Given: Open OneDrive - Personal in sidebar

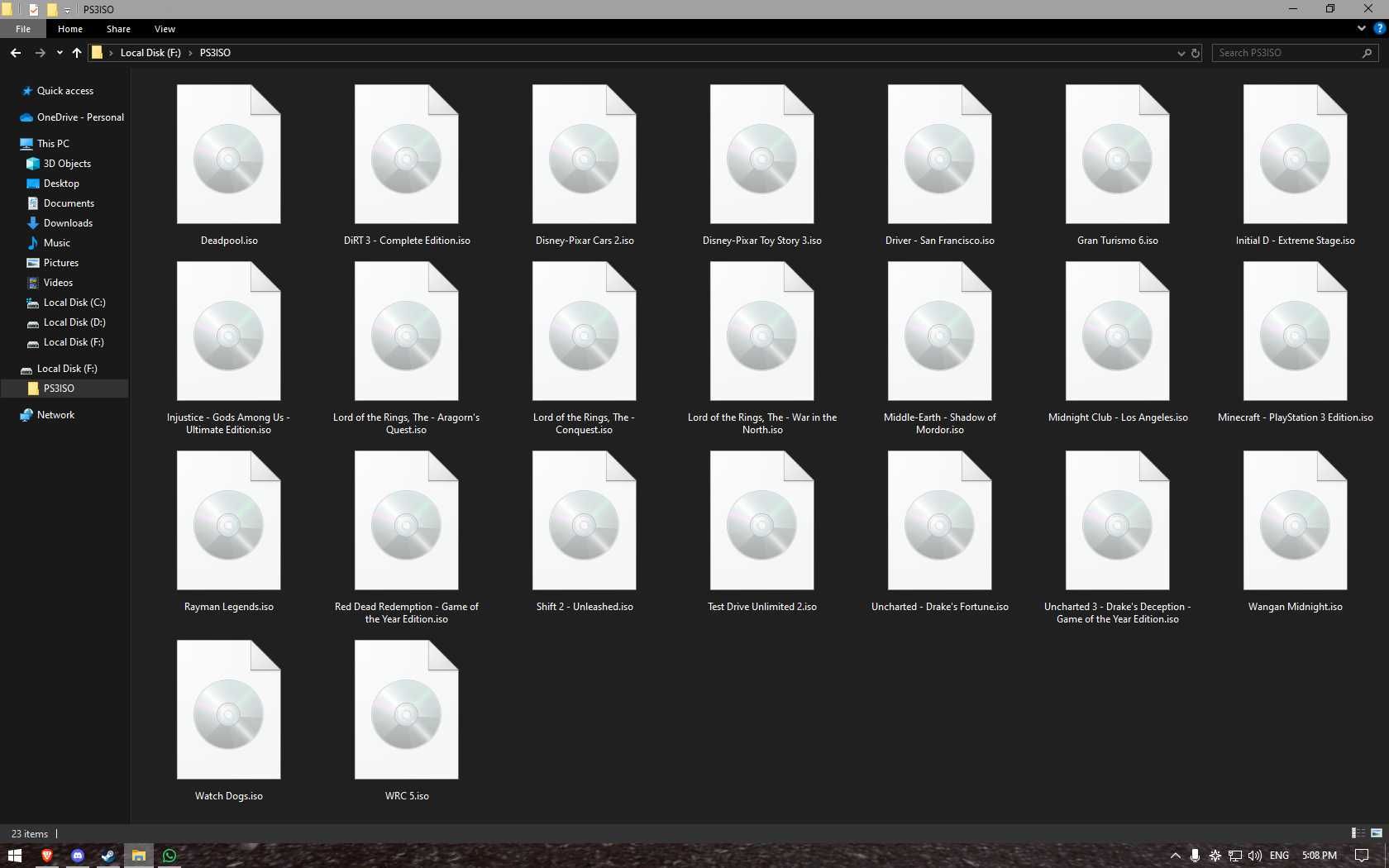Looking at the screenshot, I should (x=80, y=117).
